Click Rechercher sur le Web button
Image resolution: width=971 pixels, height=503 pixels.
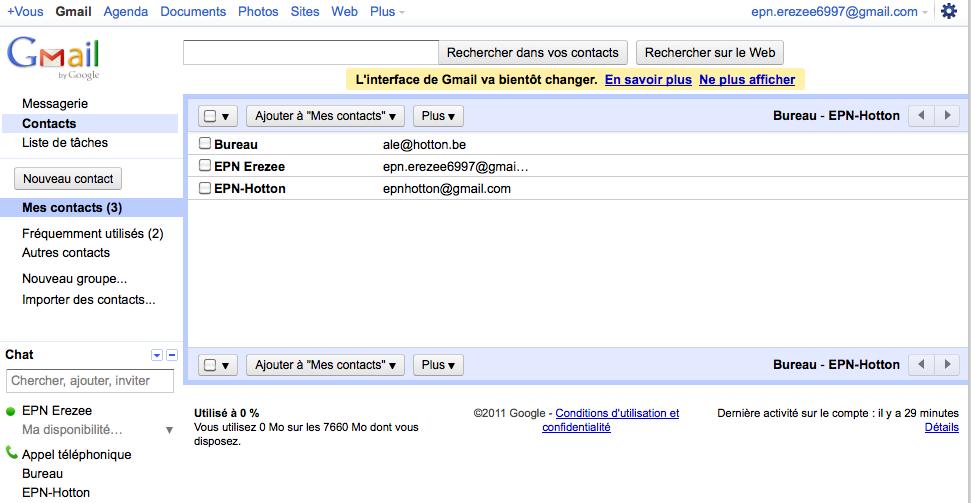[710, 53]
